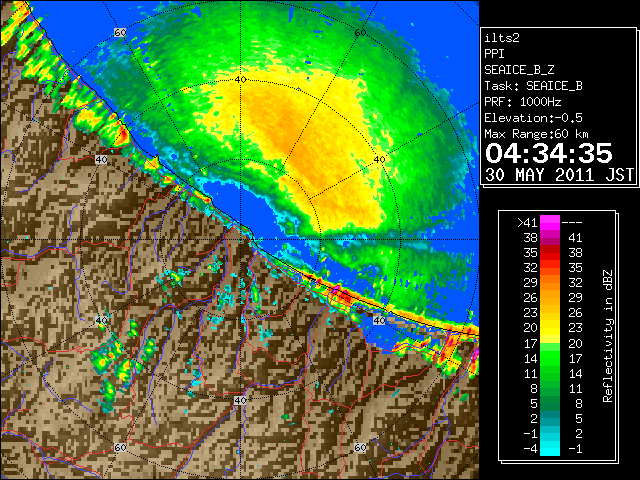Click the 'ilts2' radar site label

click(502, 38)
